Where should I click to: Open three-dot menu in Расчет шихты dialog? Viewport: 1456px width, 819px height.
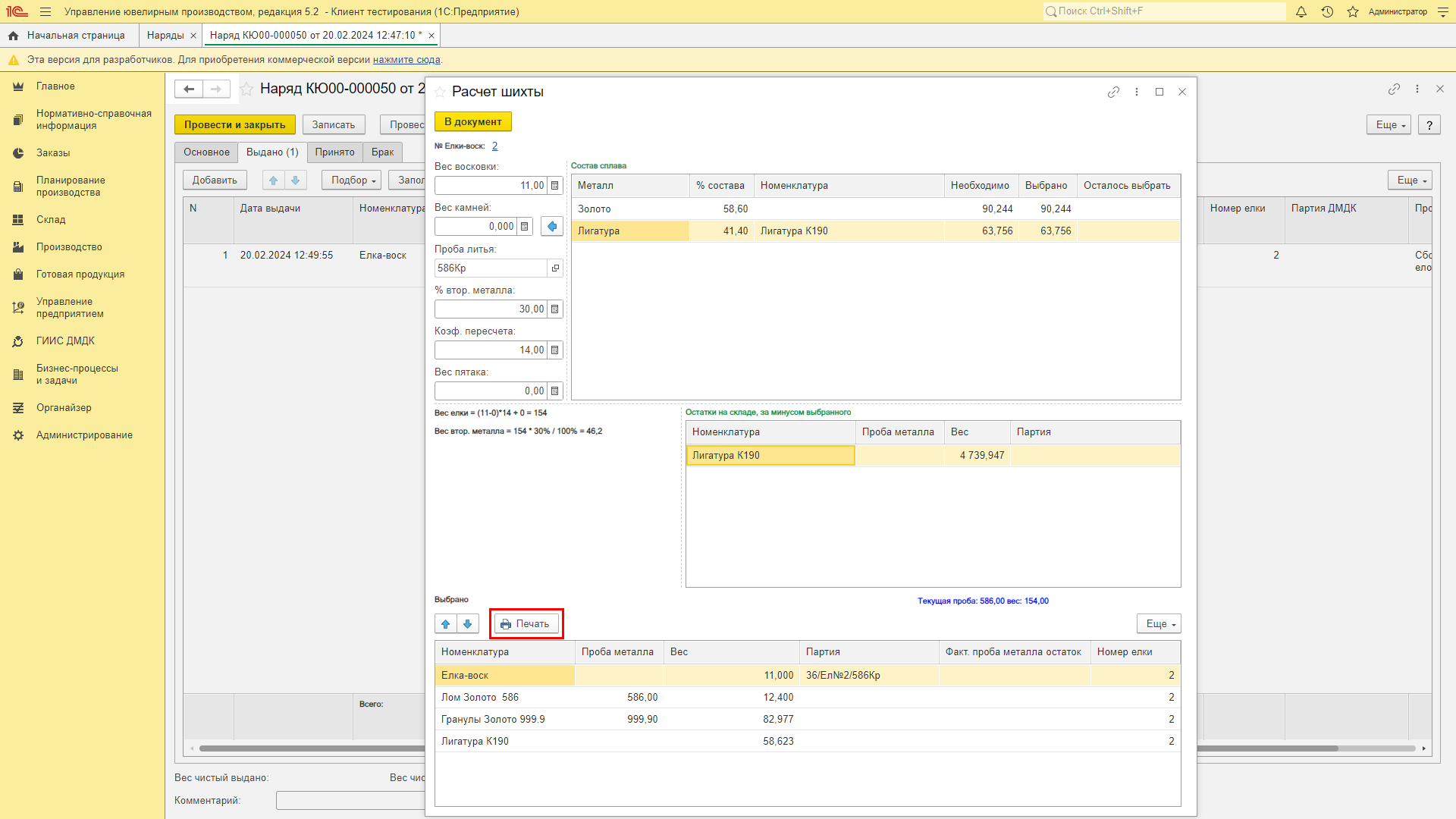pyautogui.click(x=1136, y=92)
